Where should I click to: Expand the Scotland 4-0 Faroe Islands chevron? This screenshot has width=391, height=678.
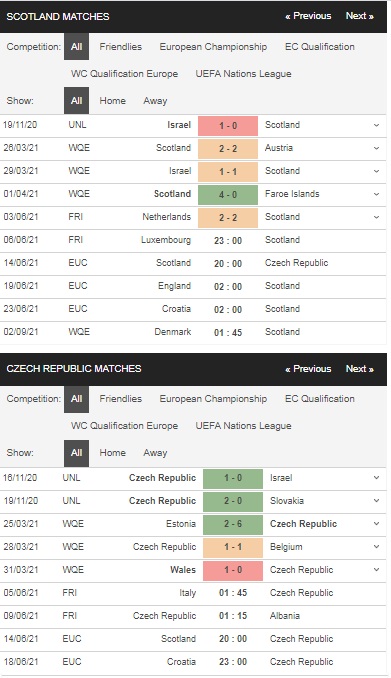point(376,194)
